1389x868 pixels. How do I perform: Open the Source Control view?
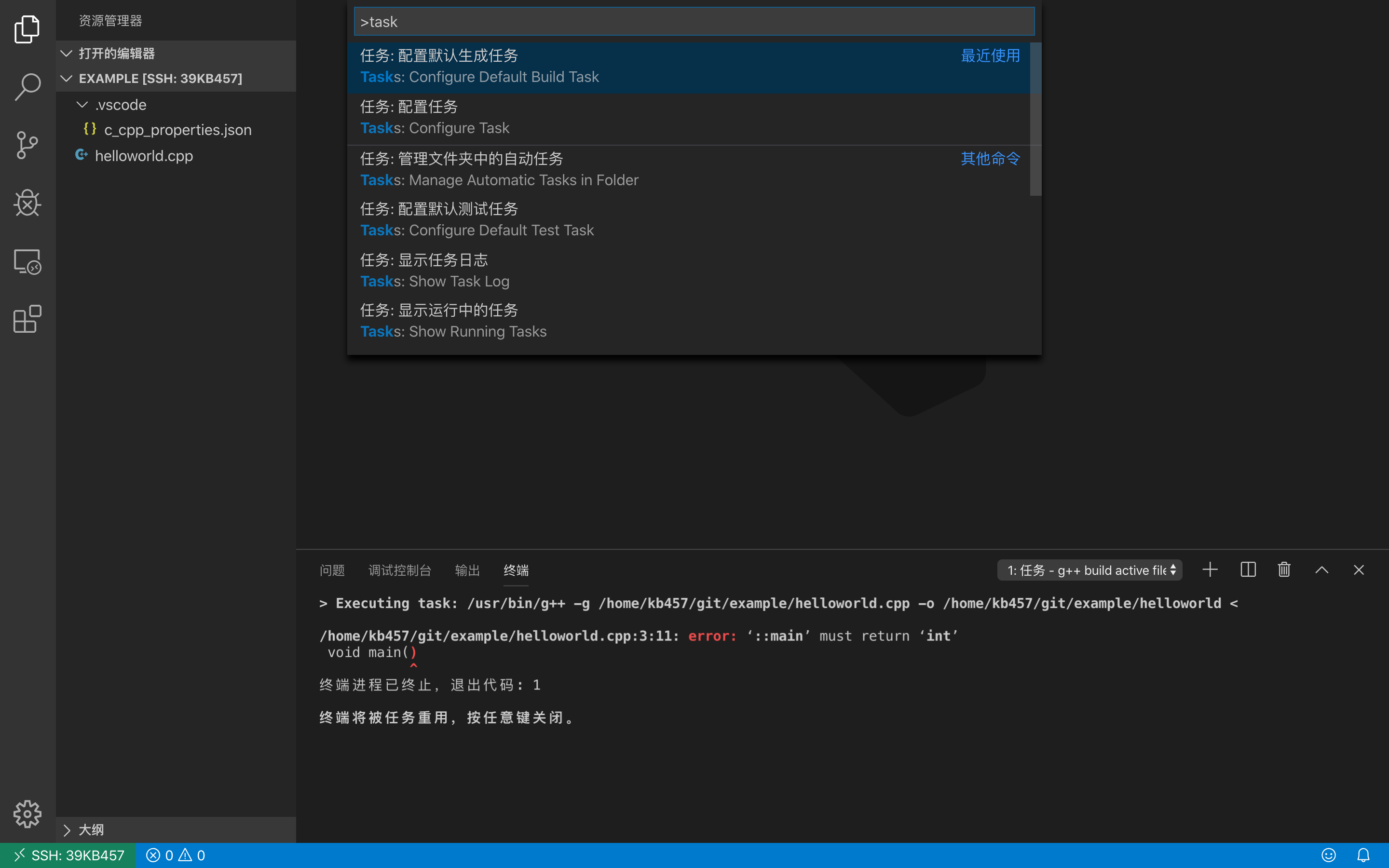pos(27,145)
